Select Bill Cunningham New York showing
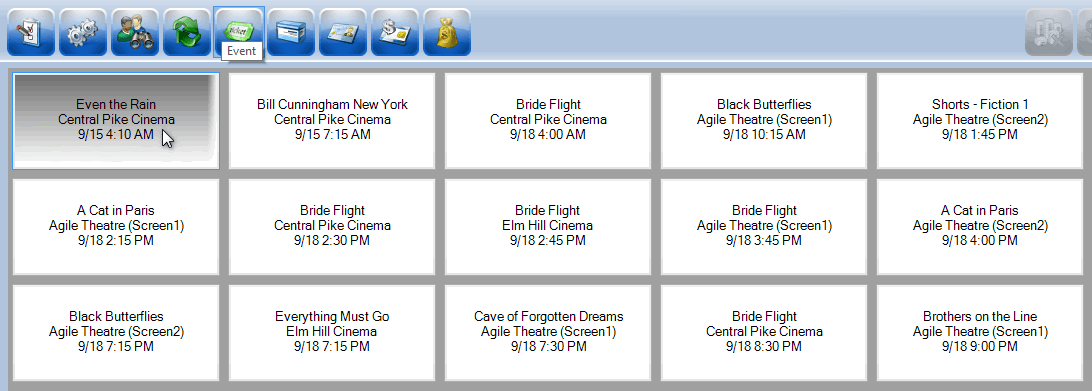The width and height of the screenshot is (1092, 391). coord(332,121)
